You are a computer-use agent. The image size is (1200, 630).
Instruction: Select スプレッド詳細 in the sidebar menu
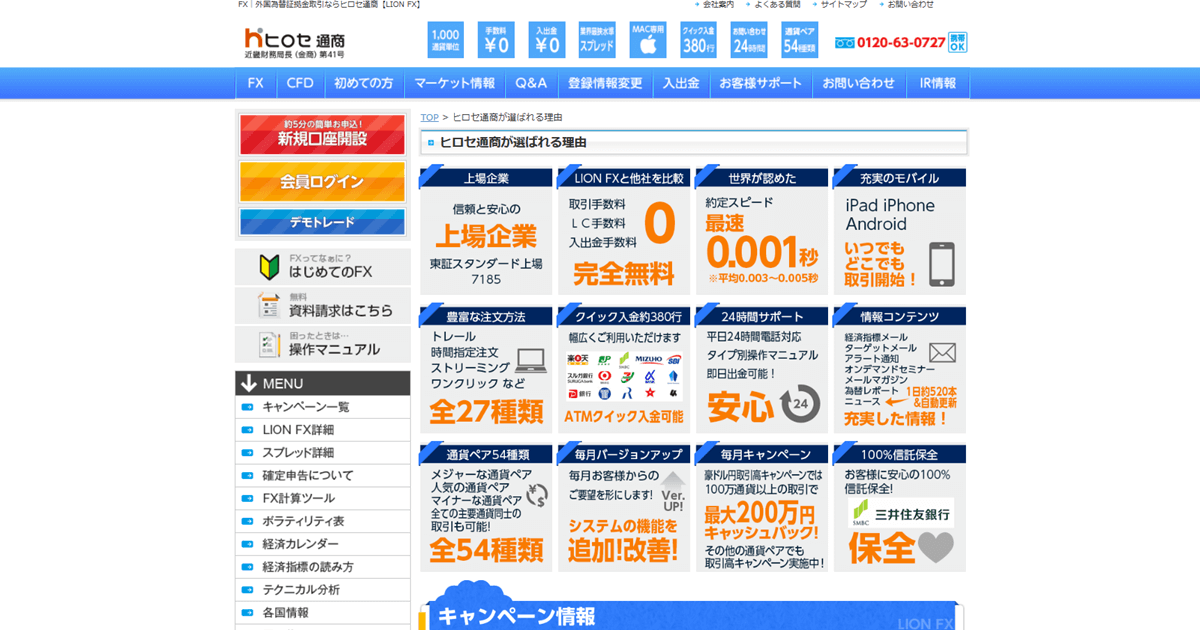pyautogui.click(x=323, y=453)
